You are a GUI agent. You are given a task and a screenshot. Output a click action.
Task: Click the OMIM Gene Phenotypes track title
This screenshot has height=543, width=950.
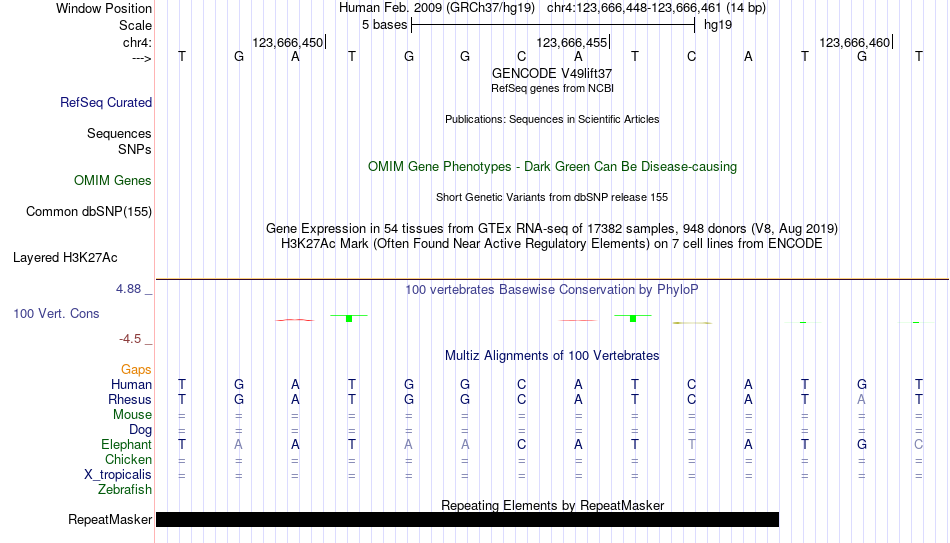click(x=552, y=167)
